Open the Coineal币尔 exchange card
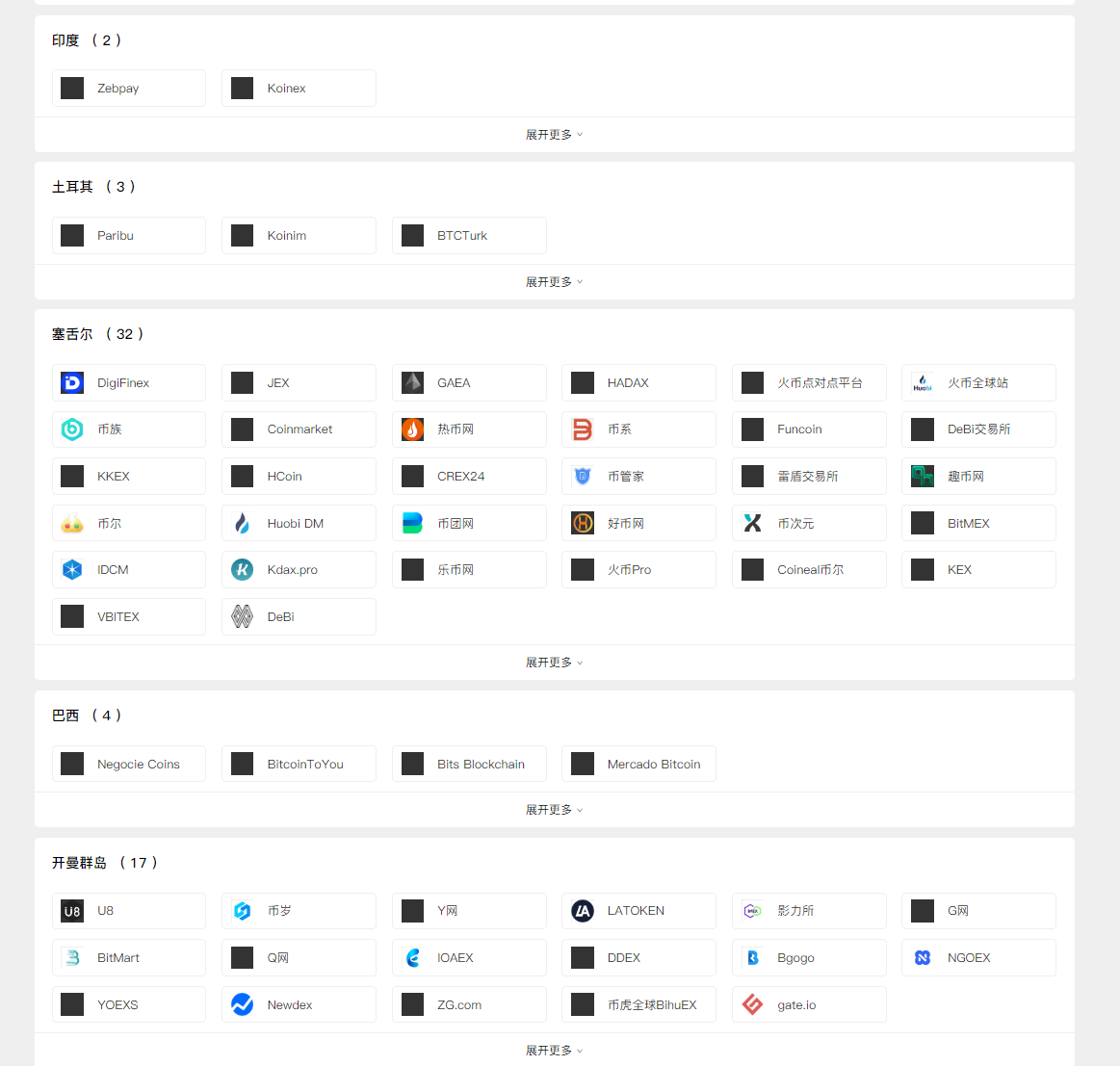The width and height of the screenshot is (1120, 1066). [809, 569]
